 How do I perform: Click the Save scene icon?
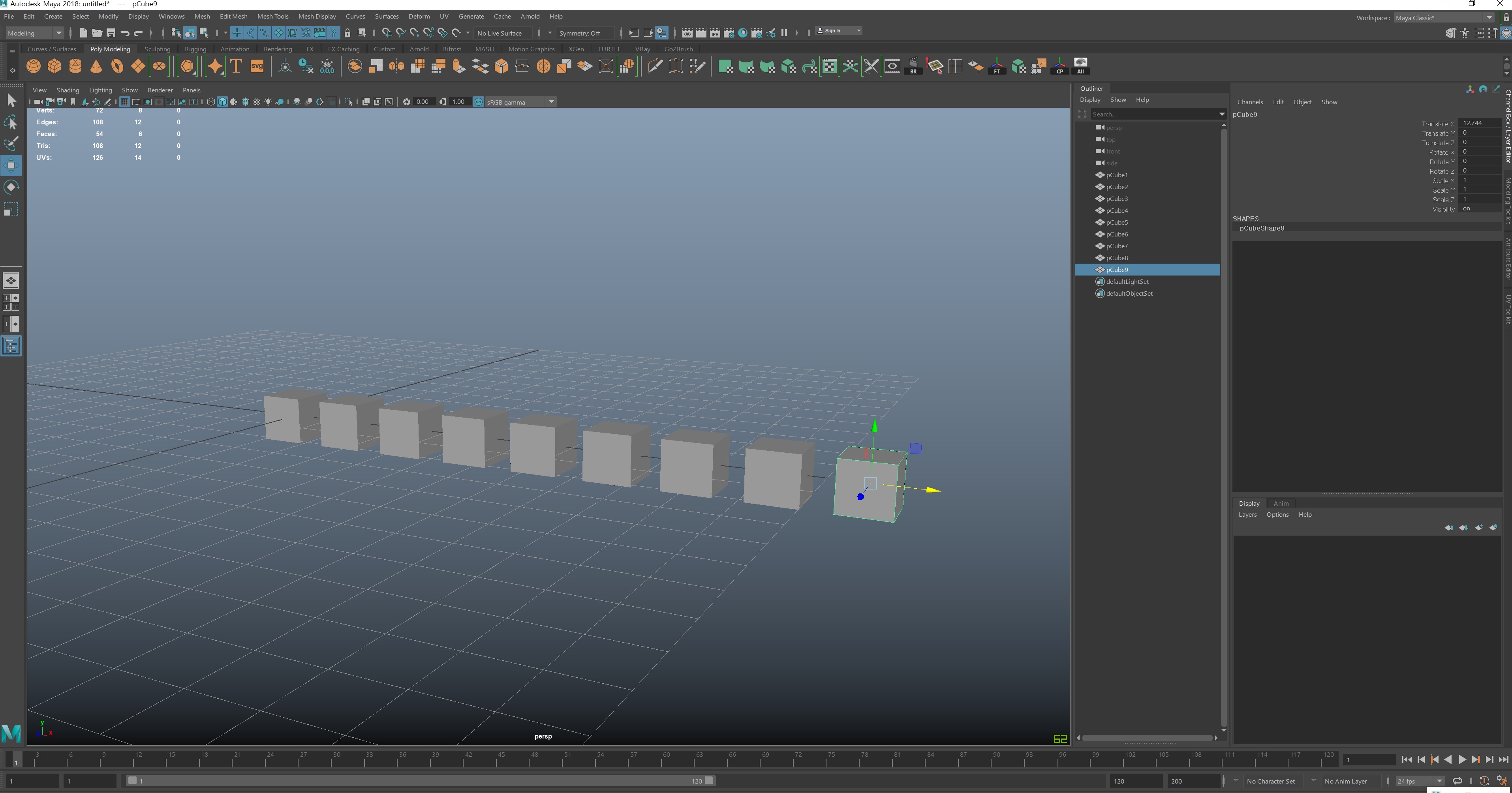tap(111, 33)
